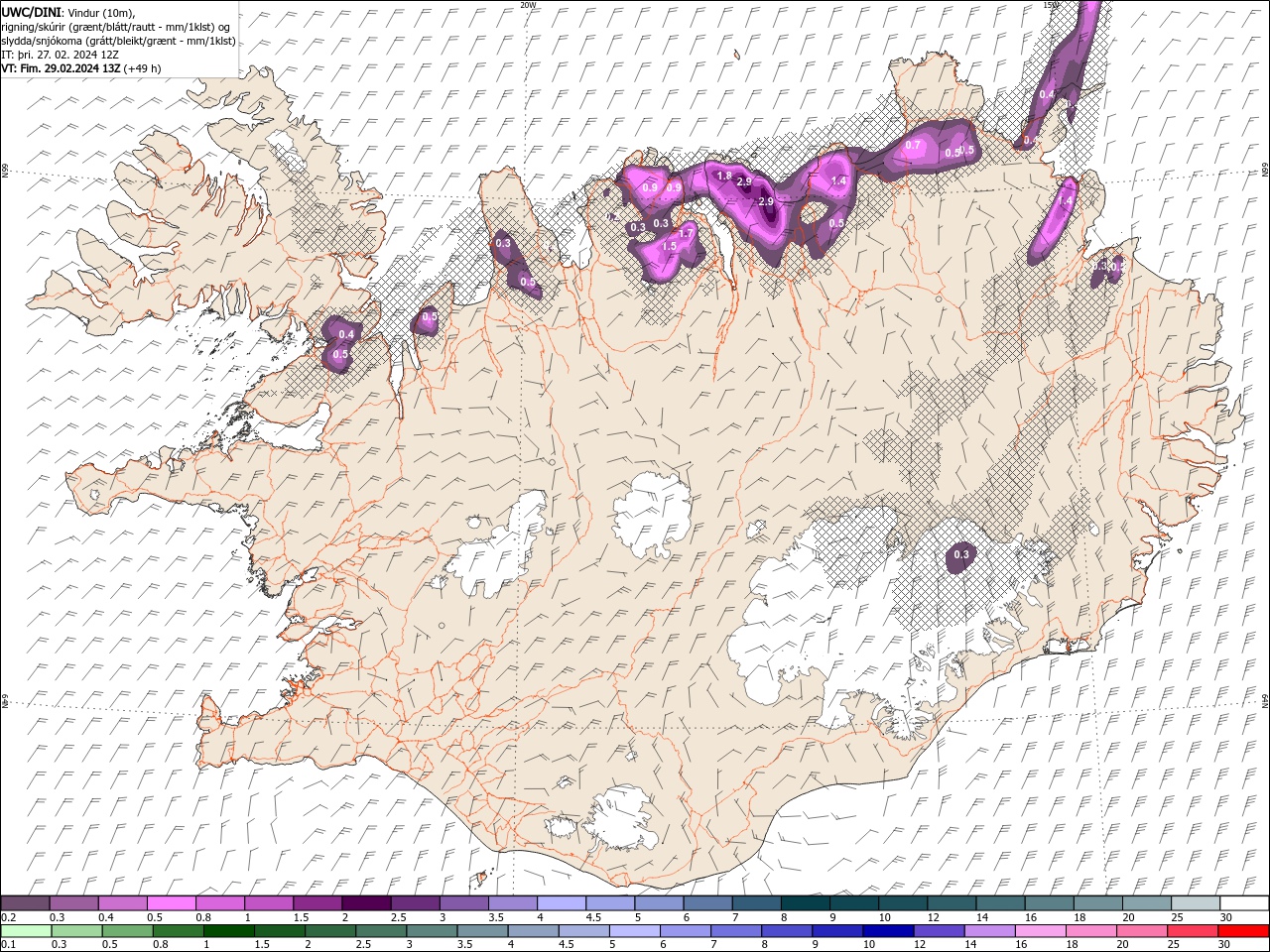This screenshot has width=1270, height=952.
Task: Click the top-row grey swatch labeled 25
Action: (x=1196, y=903)
